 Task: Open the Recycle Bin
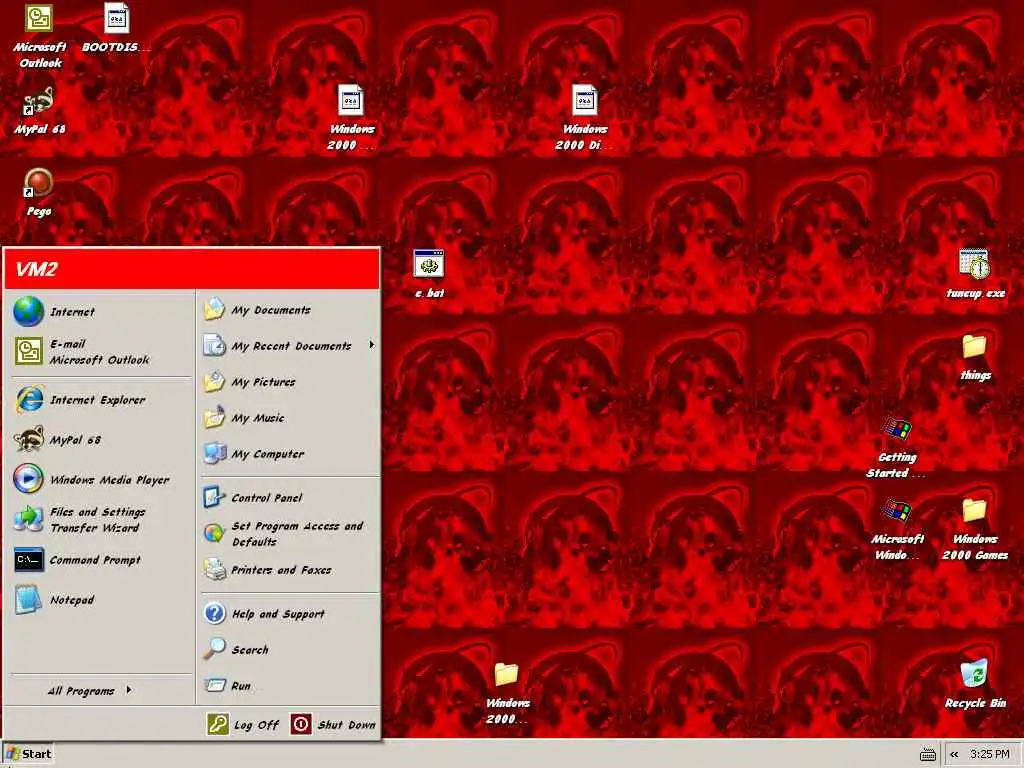[975, 684]
